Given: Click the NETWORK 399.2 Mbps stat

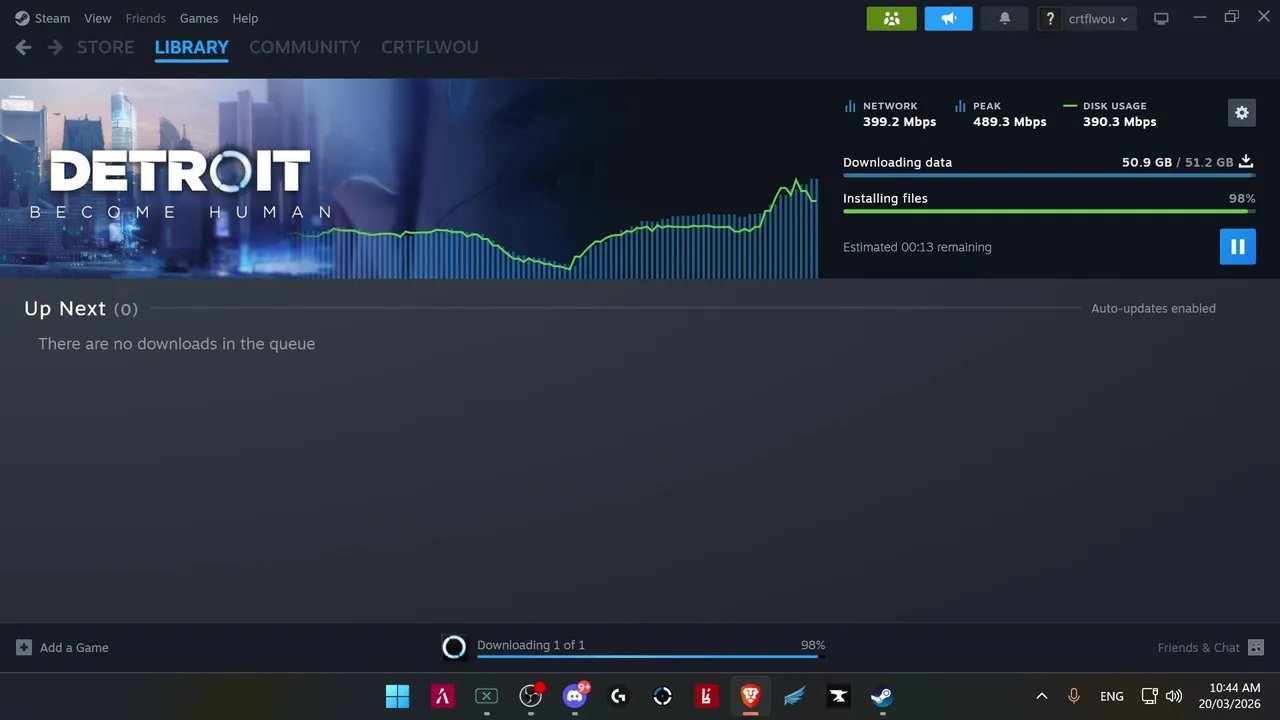Looking at the screenshot, I should point(890,114).
